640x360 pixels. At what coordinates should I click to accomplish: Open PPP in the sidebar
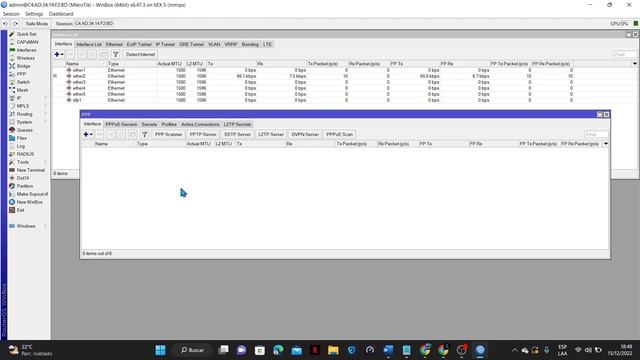pyautogui.click(x=21, y=74)
